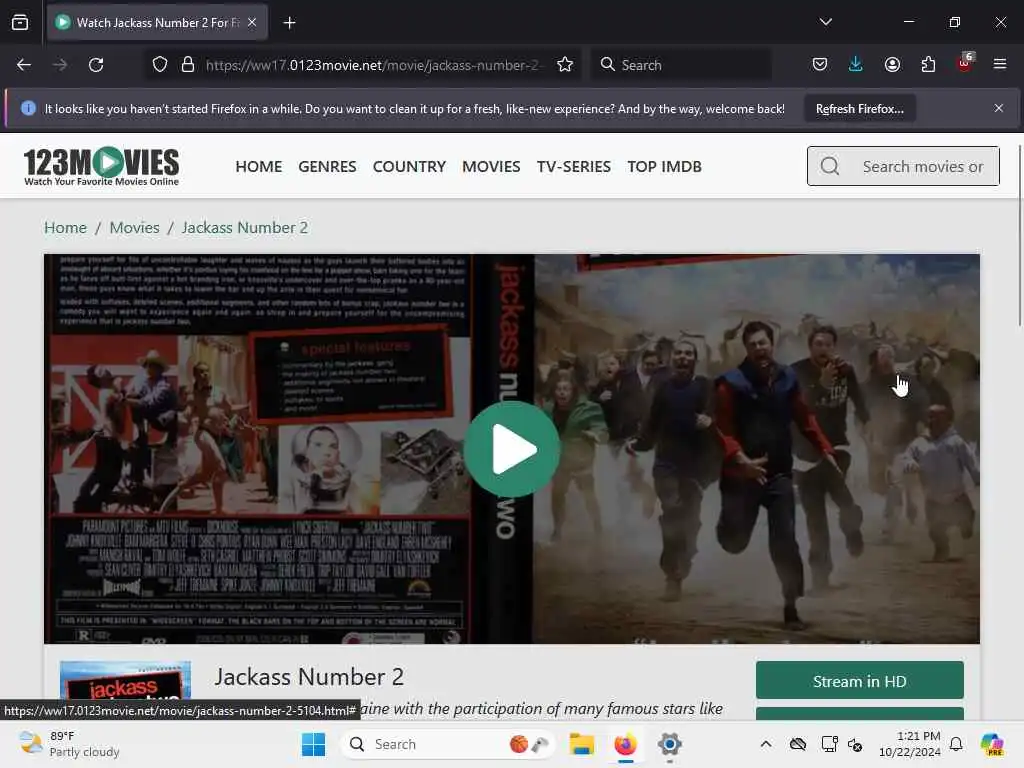Open the weather widget showing 89°F
The image size is (1024, 768).
pyautogui.click(x=69, y=744)
